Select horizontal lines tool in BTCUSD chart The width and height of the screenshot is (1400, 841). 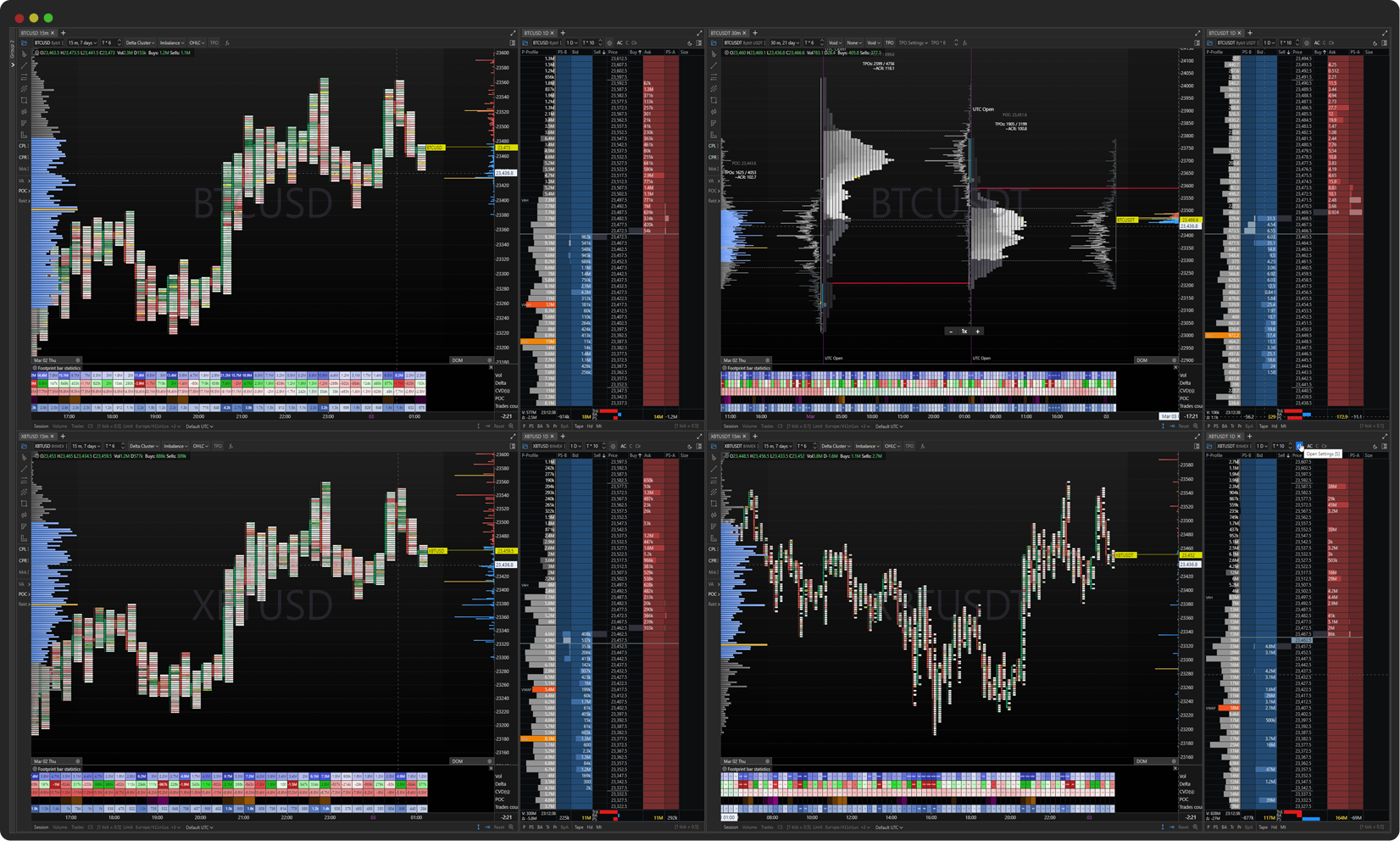pos(24,77)
